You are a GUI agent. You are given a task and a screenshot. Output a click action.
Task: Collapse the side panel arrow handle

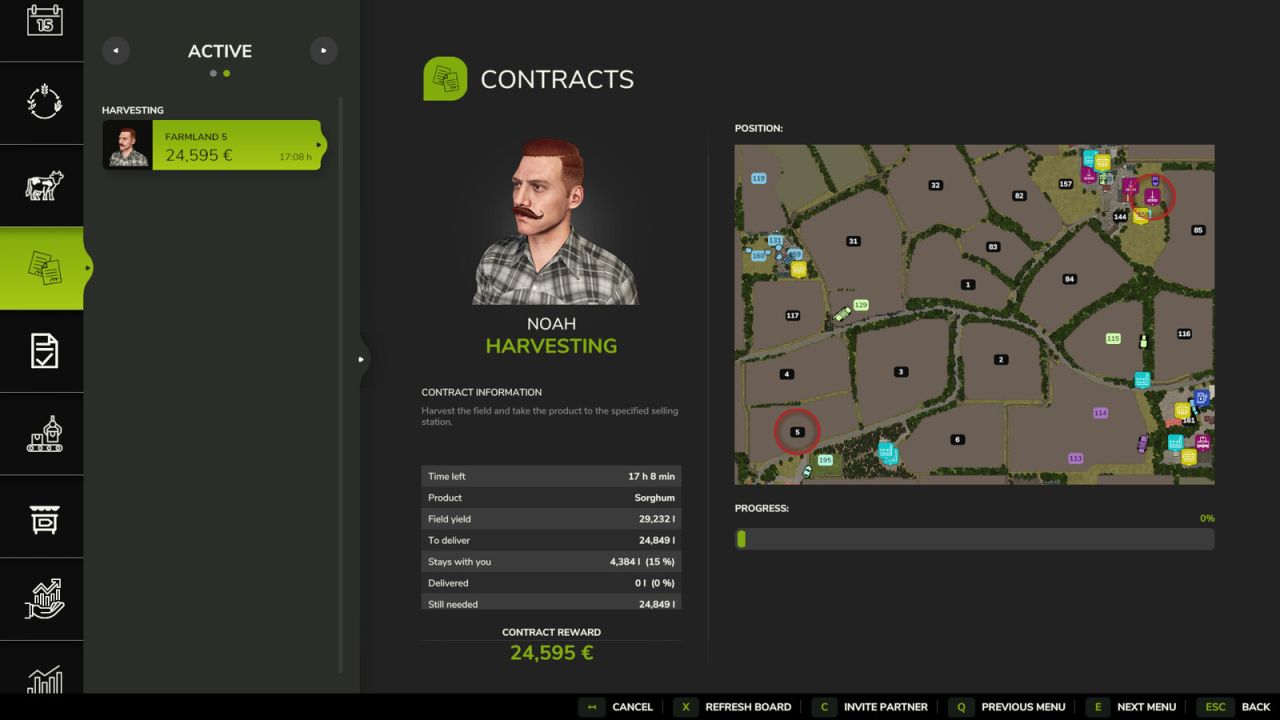[362, 359]
